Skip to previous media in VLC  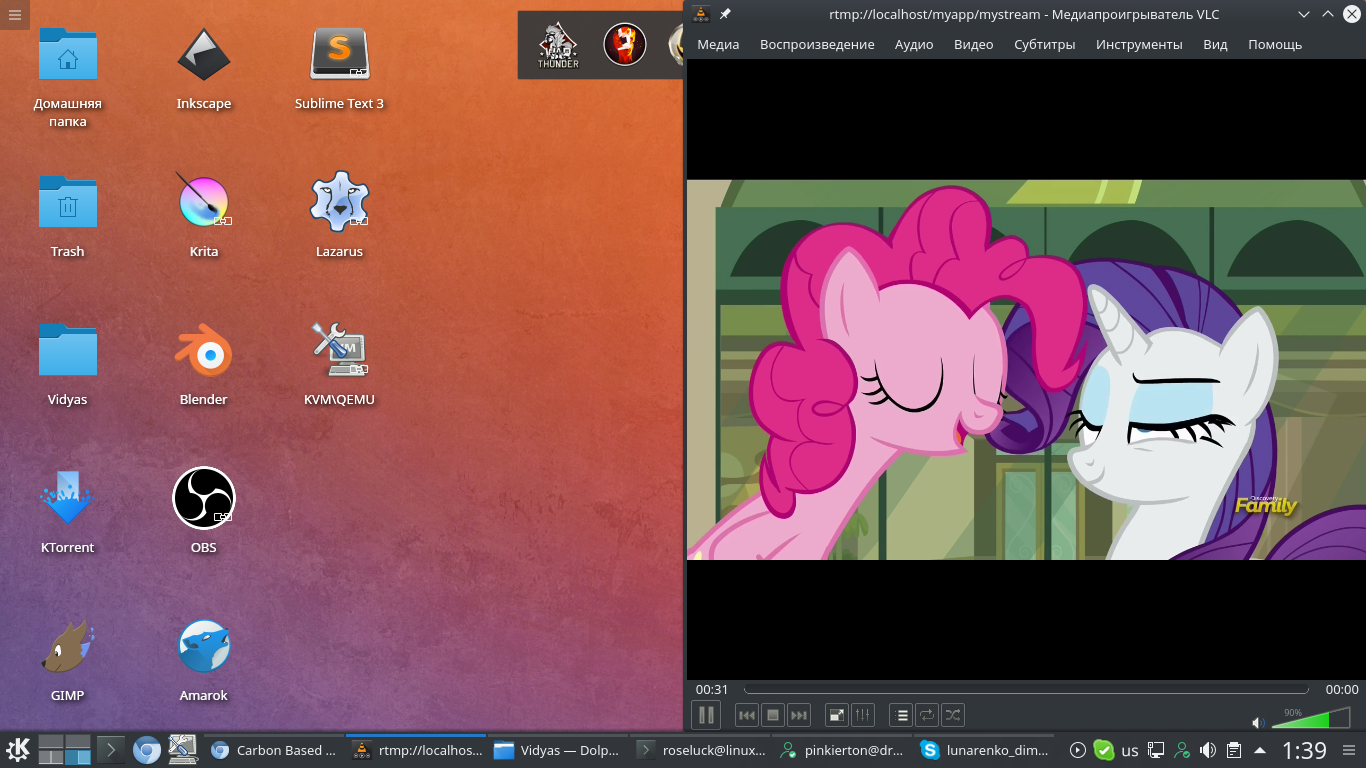(747, 715)
